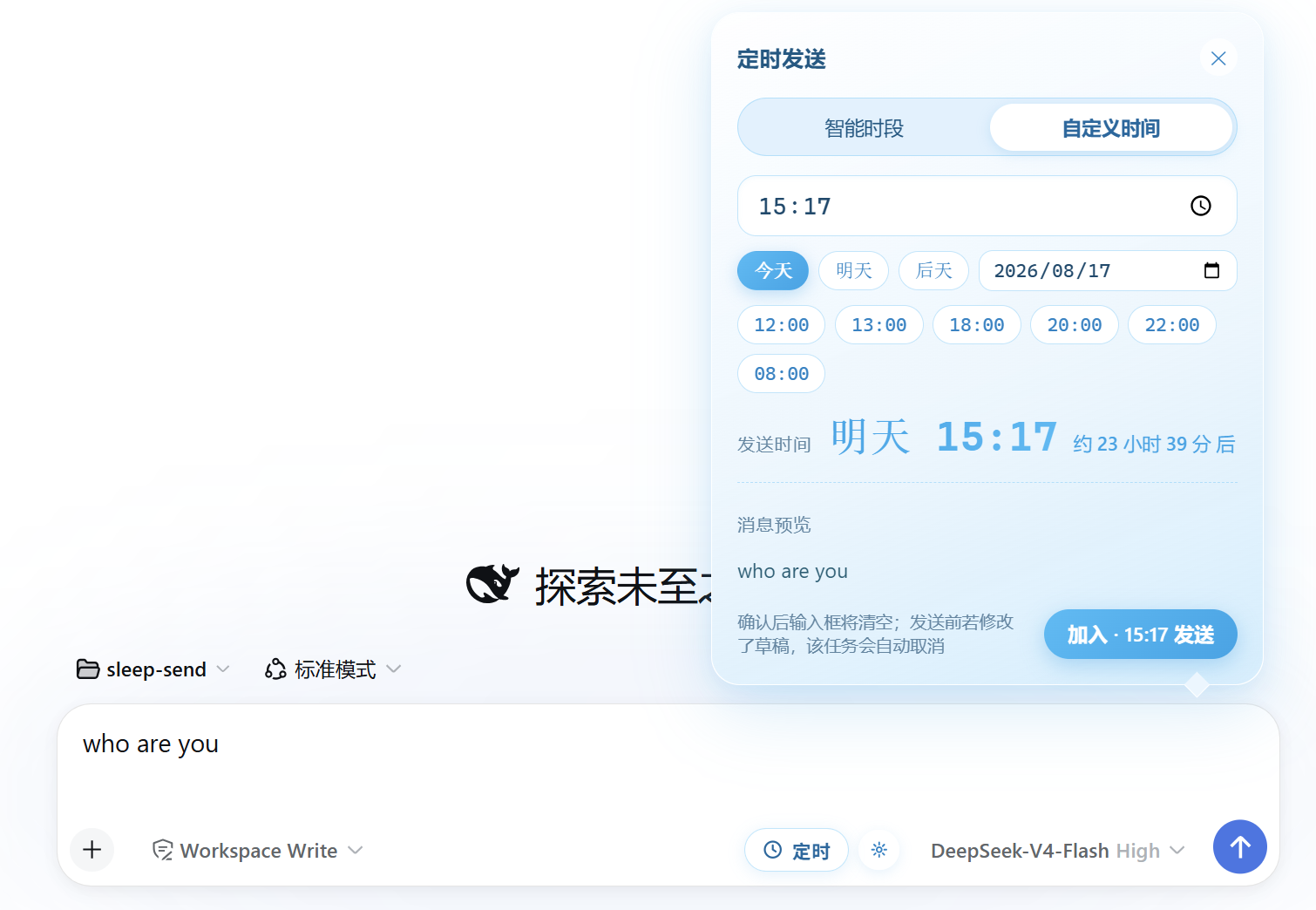Viewport: 1316px width, 910px height.
Task: Open the clock picker icon in time field
Action: (x=1201, y=206)
